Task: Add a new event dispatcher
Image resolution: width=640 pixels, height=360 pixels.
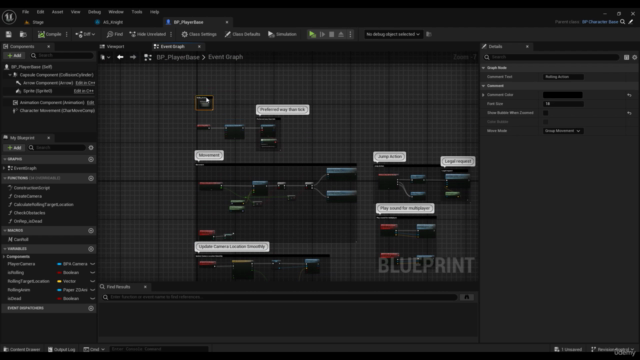Action: point(91,308)
